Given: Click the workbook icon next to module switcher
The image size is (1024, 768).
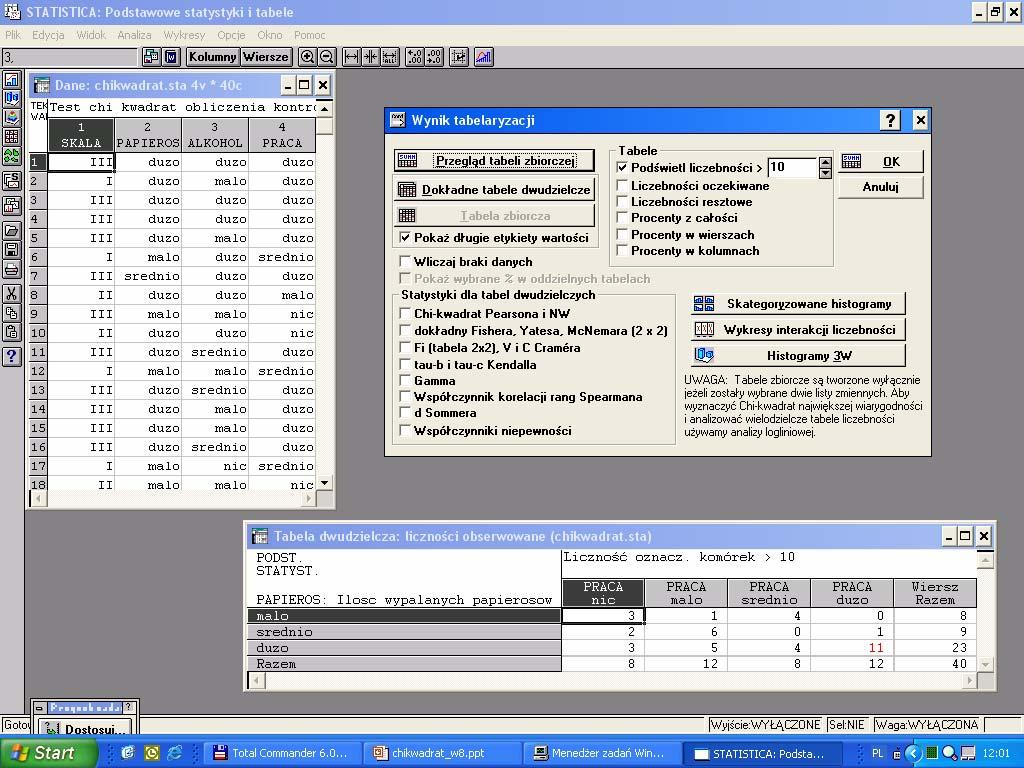Looking at the screenshot, I should pyautogui.click(x=171, y=57).
